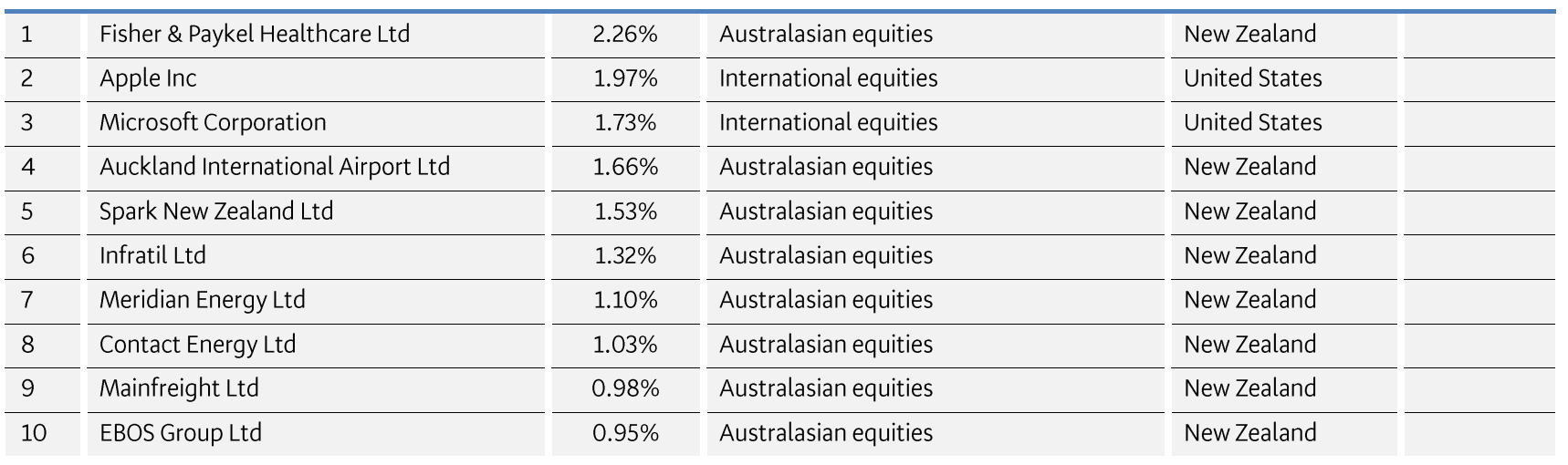Click the 2.26% percentage value

625,35
